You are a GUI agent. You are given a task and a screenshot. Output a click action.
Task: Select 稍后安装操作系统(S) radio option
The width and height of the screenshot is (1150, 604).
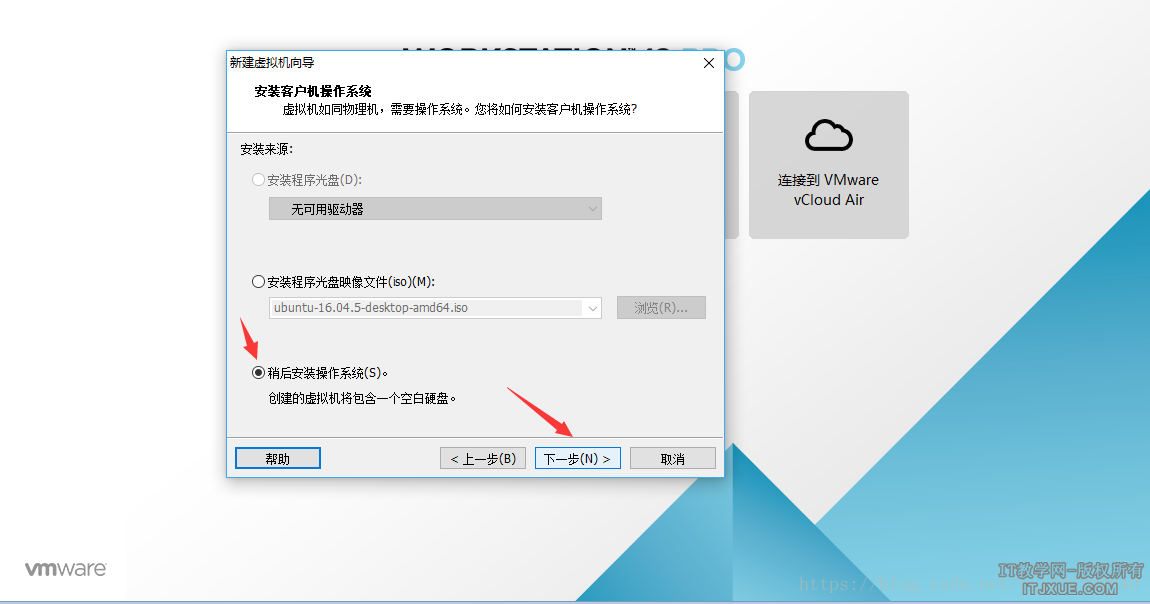pos(258,372)
